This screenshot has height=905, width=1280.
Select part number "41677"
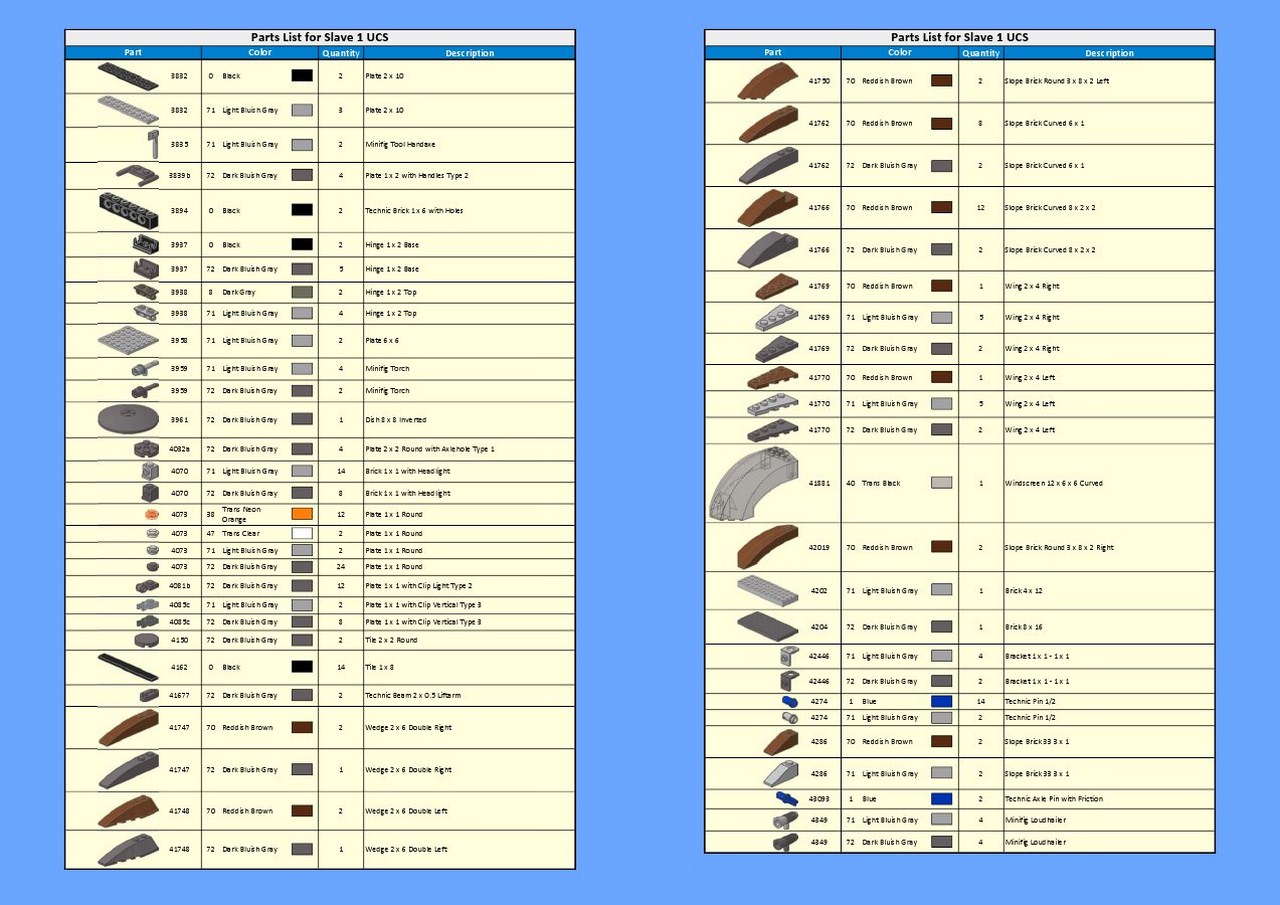(179, 695)
